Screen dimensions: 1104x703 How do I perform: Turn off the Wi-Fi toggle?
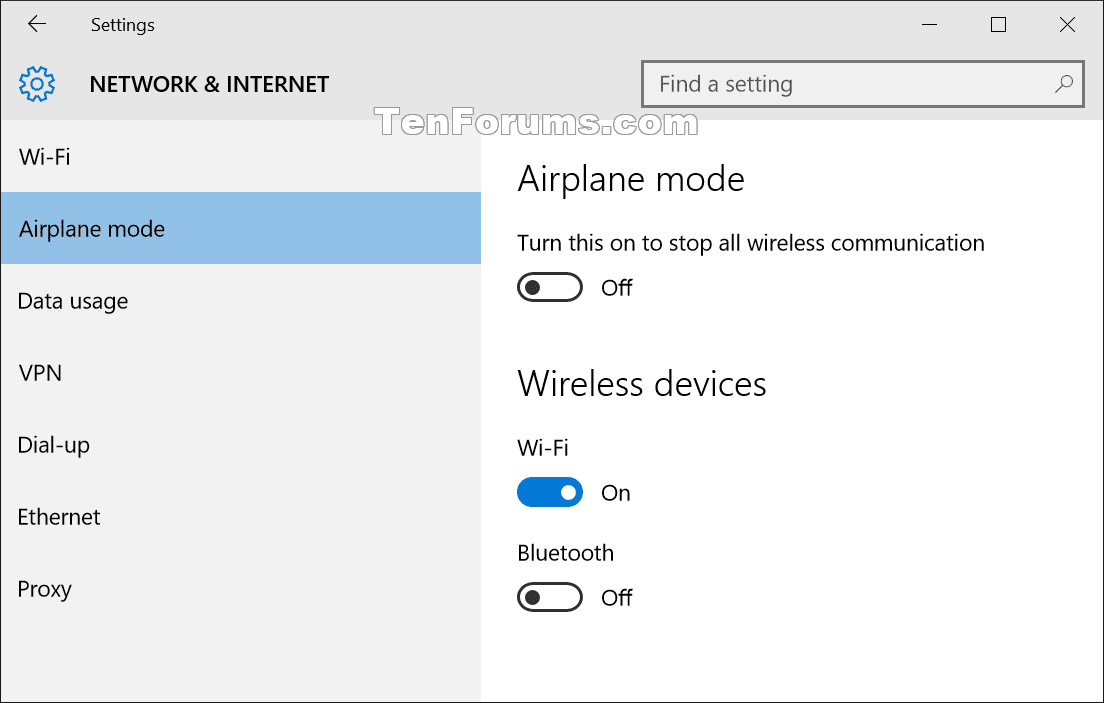(x=549, y=492)
